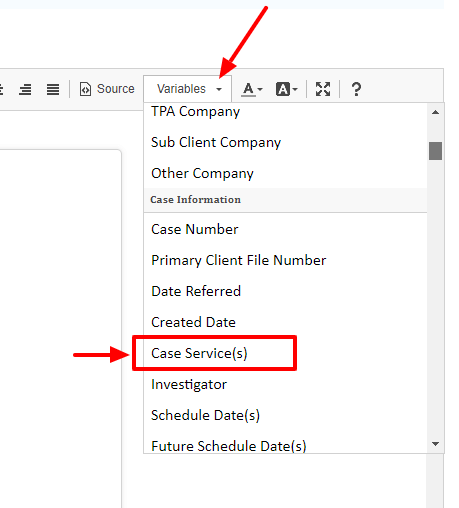Toggle the Variables dropdown

pos(187,89)
